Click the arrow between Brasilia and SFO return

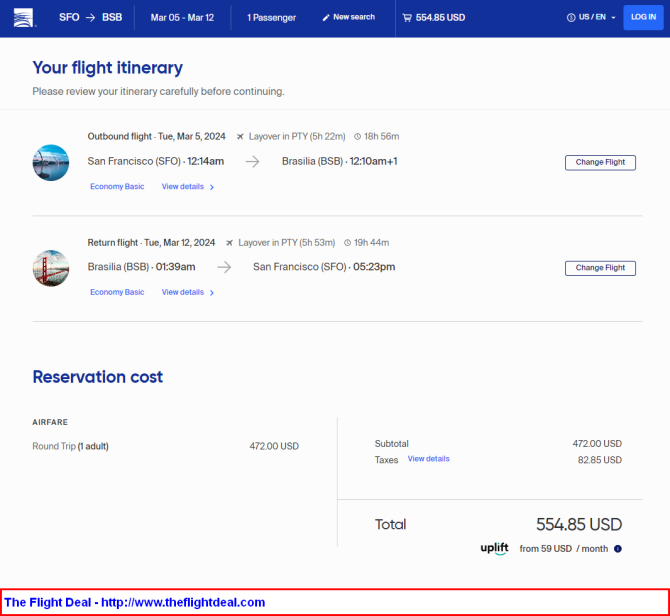click(224, 267)
